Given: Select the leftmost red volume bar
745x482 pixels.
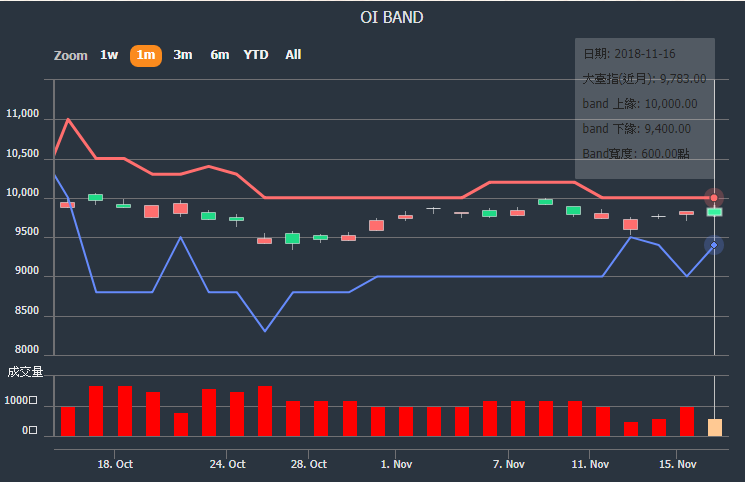Looking at the screenshot, I should (68, 421).
